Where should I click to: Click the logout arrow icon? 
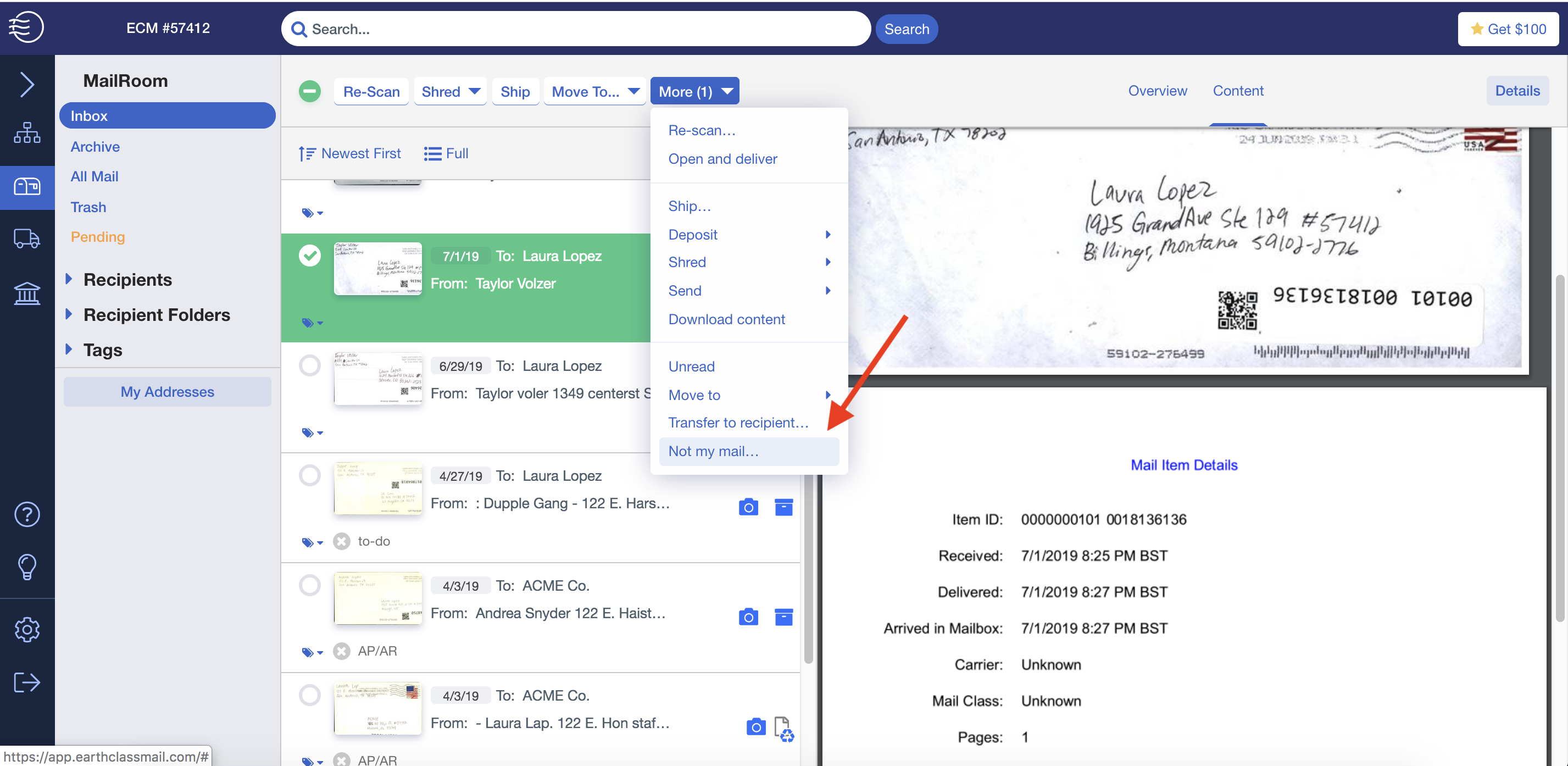point(27,682)
